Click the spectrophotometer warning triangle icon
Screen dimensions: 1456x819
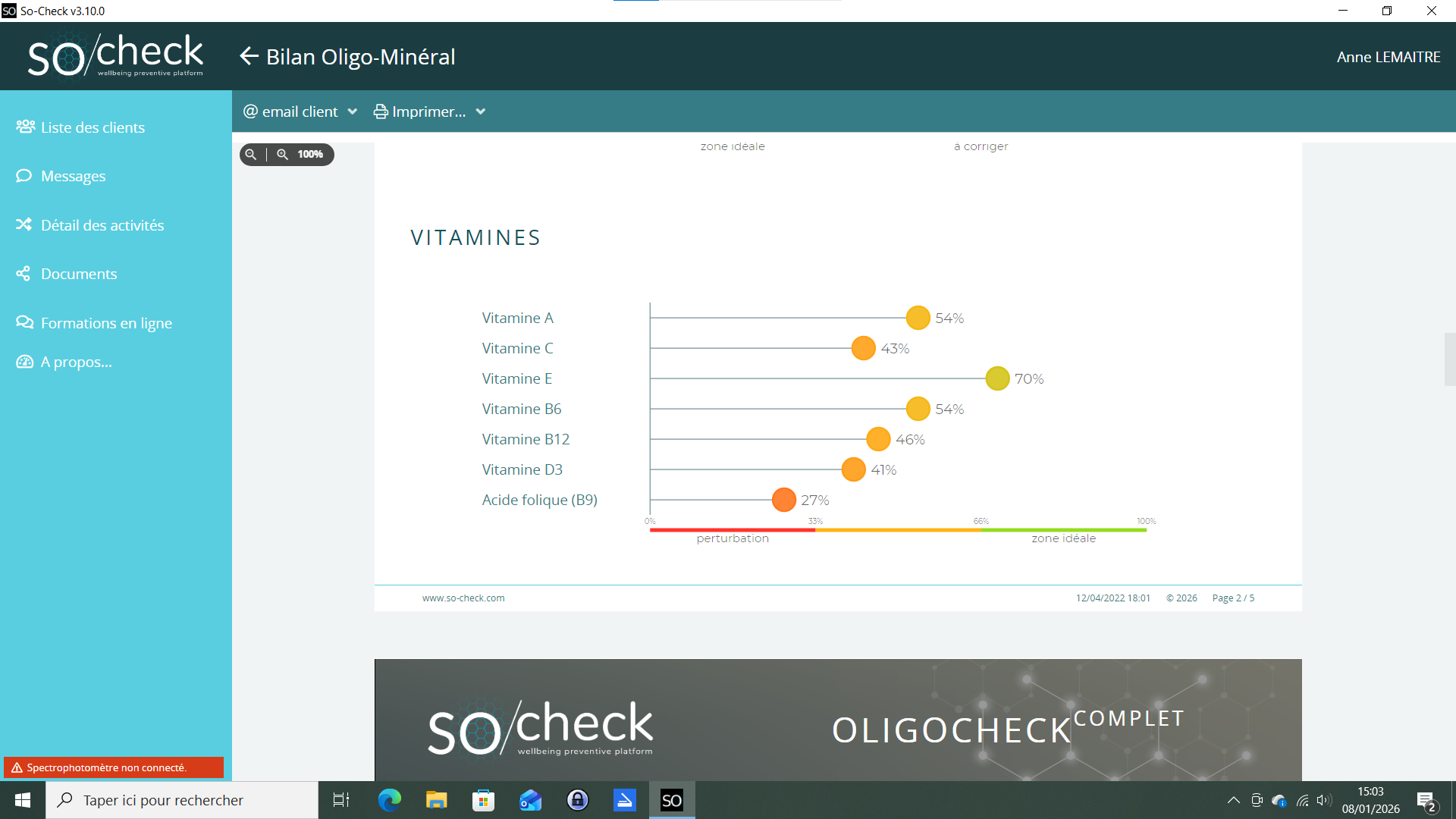tap(17, 767)
